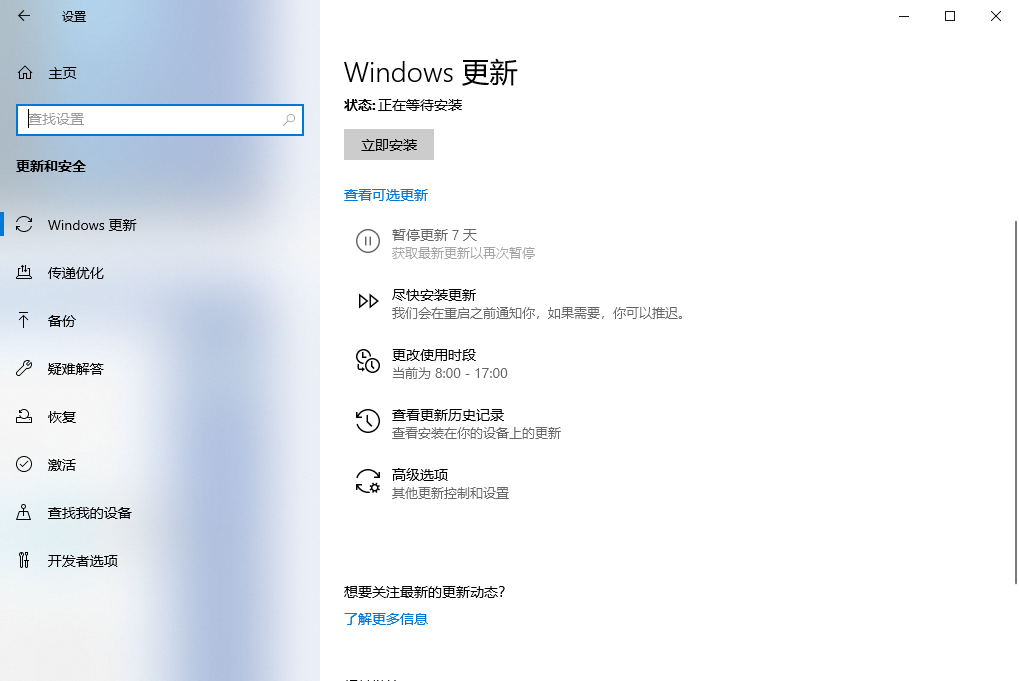Open 备份 via its sidebar icon
Viewport: 1019px width, 681px height.
[x=24, y=320]
